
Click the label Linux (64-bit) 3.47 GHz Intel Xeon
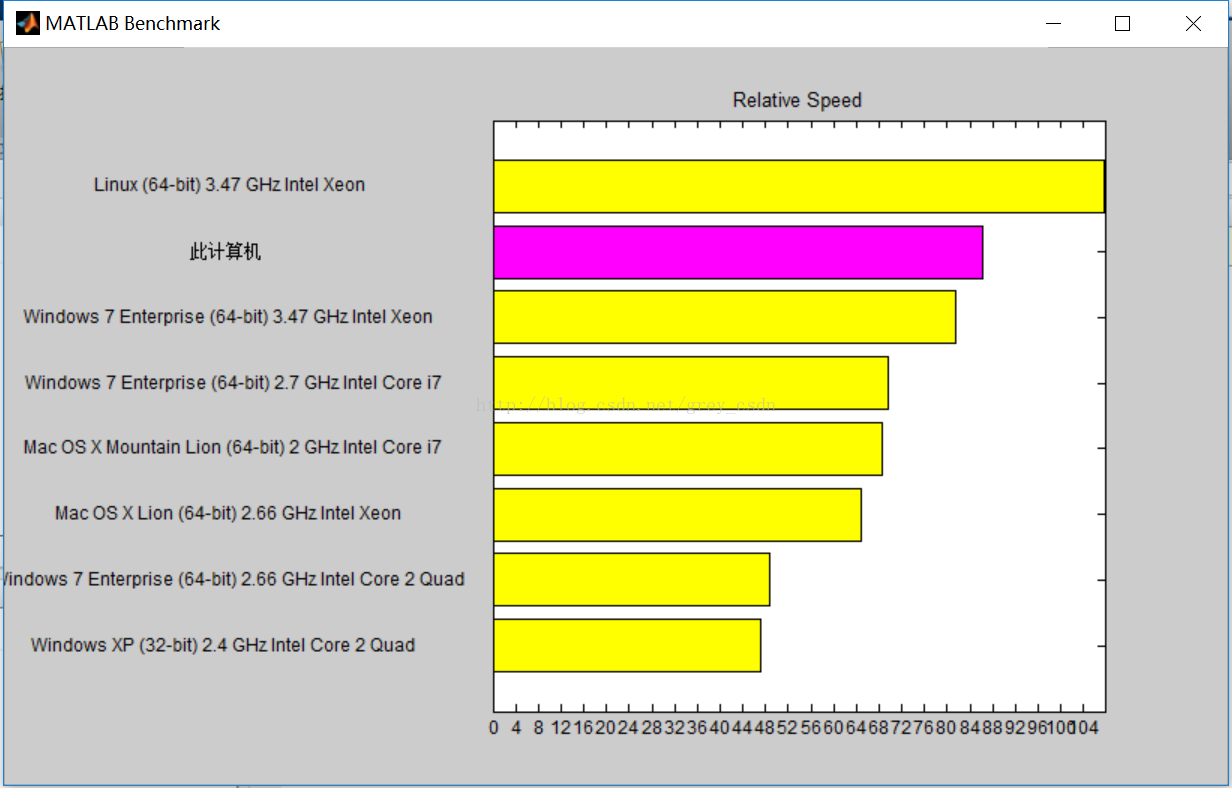click(229, 185)
